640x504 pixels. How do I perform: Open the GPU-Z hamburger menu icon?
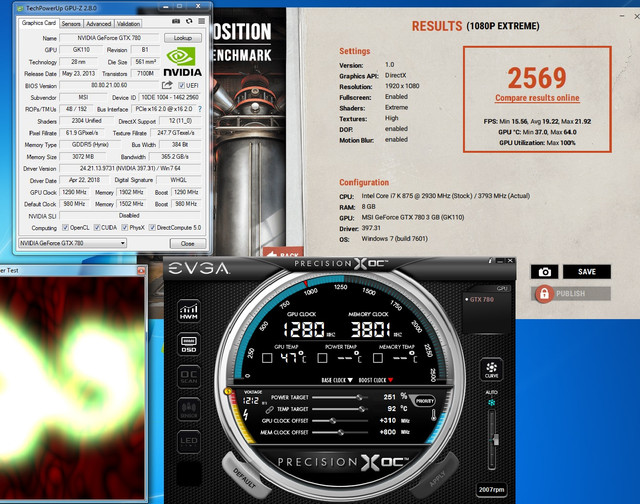point(202,21)
